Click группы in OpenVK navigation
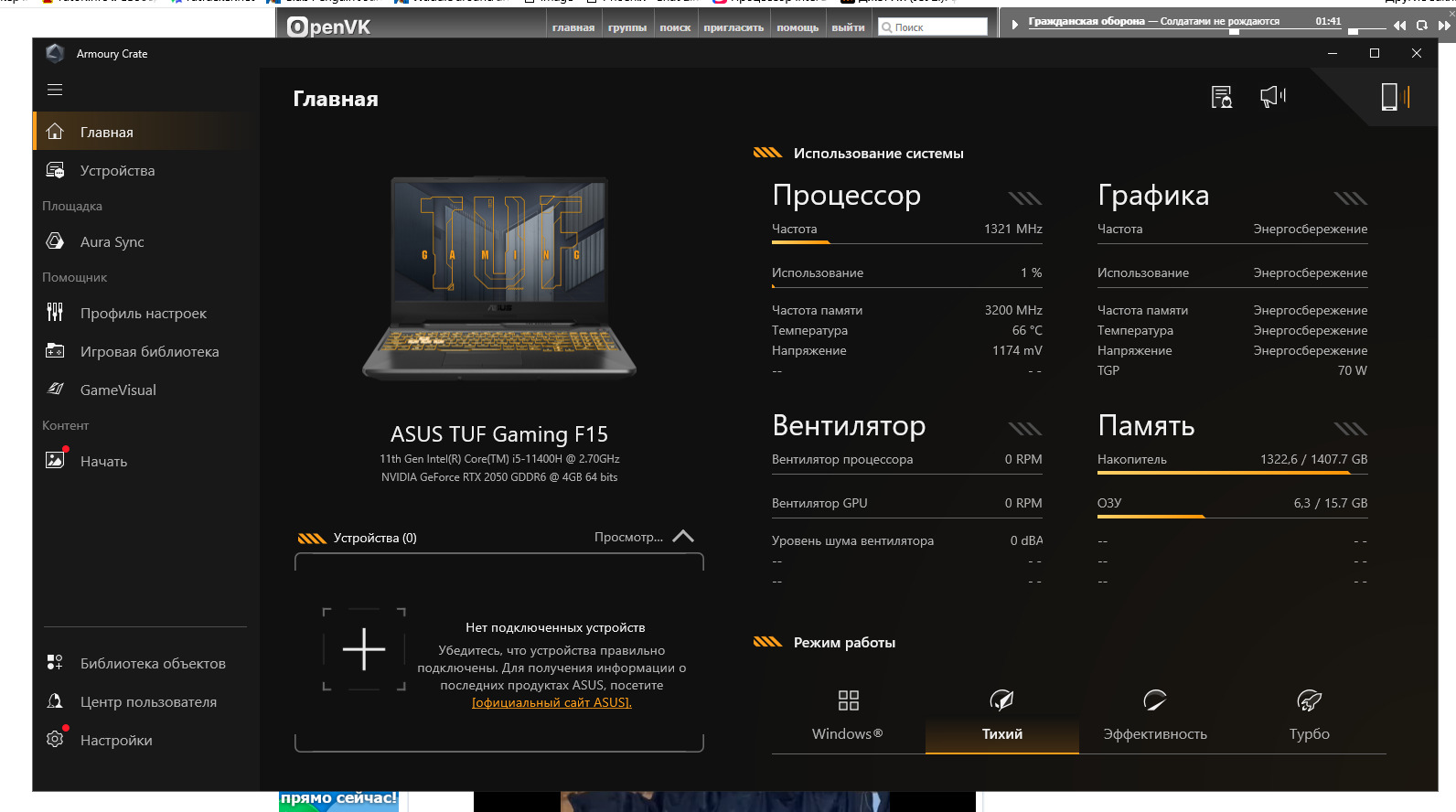This screenshot has width=1456, height=812. (627, 27)
